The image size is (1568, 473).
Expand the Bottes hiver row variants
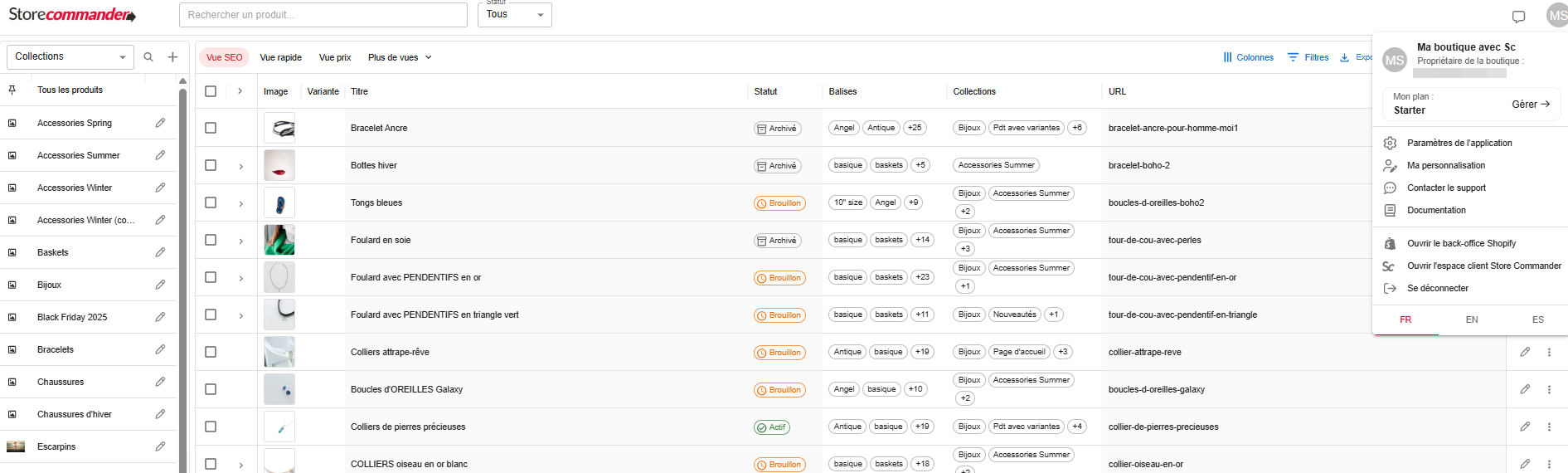241,166
